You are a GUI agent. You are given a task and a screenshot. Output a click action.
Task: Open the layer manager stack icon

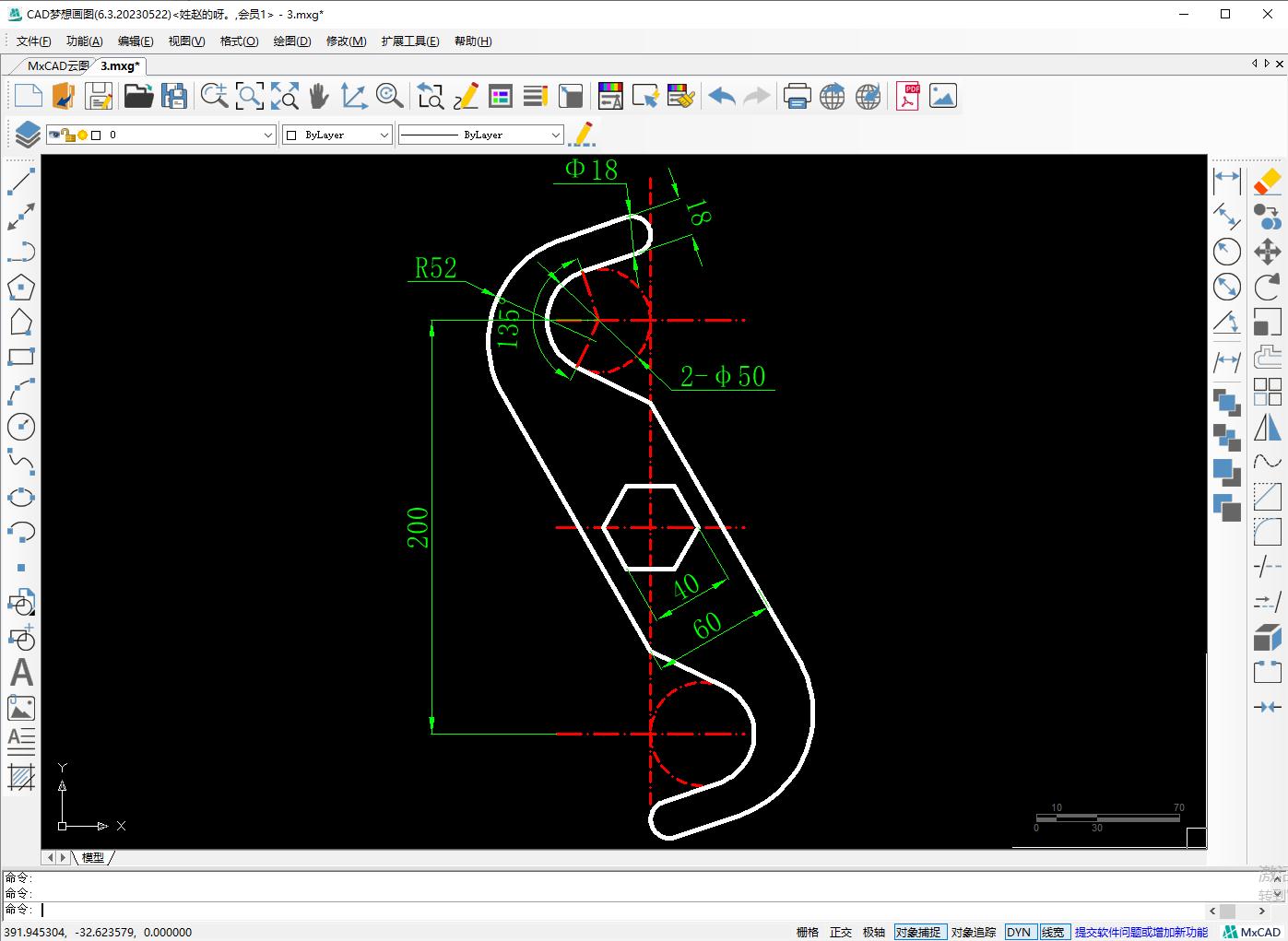tap(27, 135)
